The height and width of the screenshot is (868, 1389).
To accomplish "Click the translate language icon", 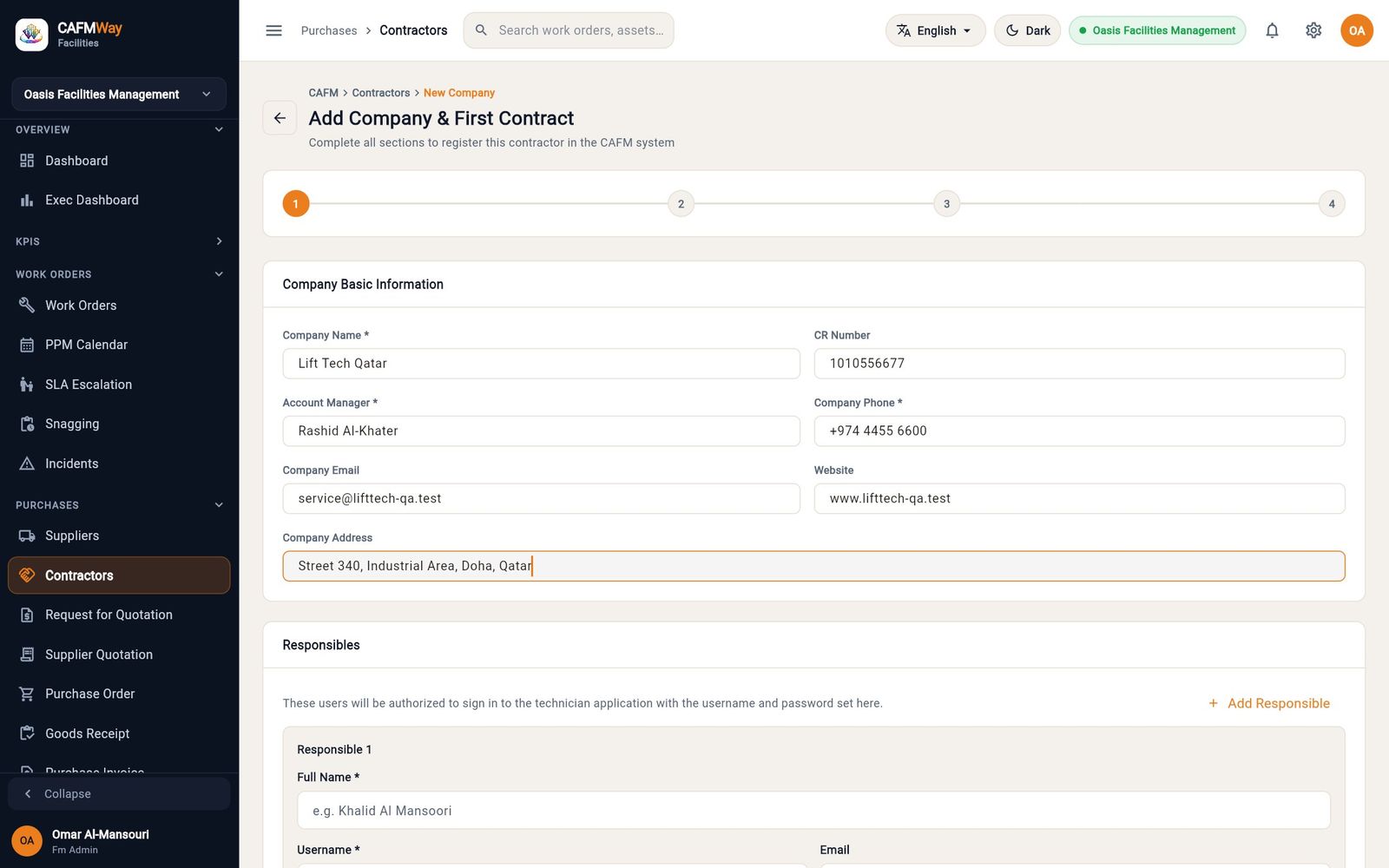I will click(x=904, y=30).
